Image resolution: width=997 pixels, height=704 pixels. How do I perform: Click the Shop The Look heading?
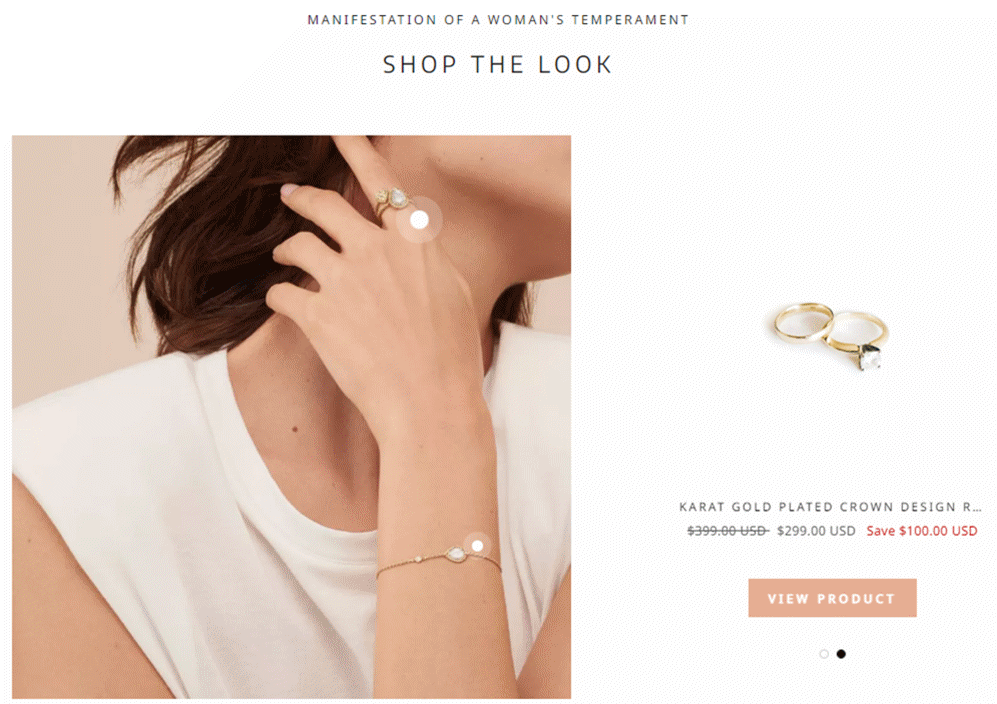point(498,64)
